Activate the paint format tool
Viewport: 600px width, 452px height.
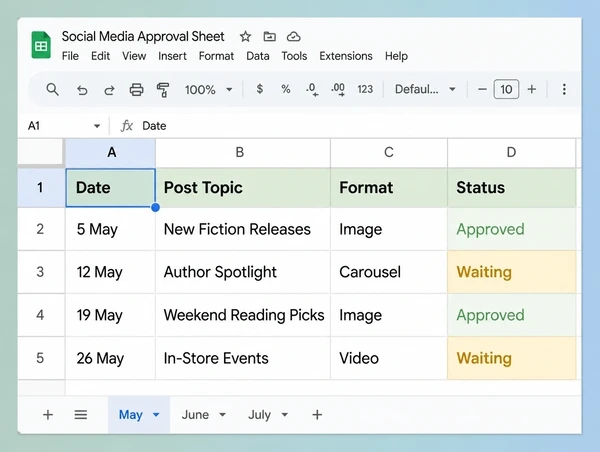click(163, 90)
